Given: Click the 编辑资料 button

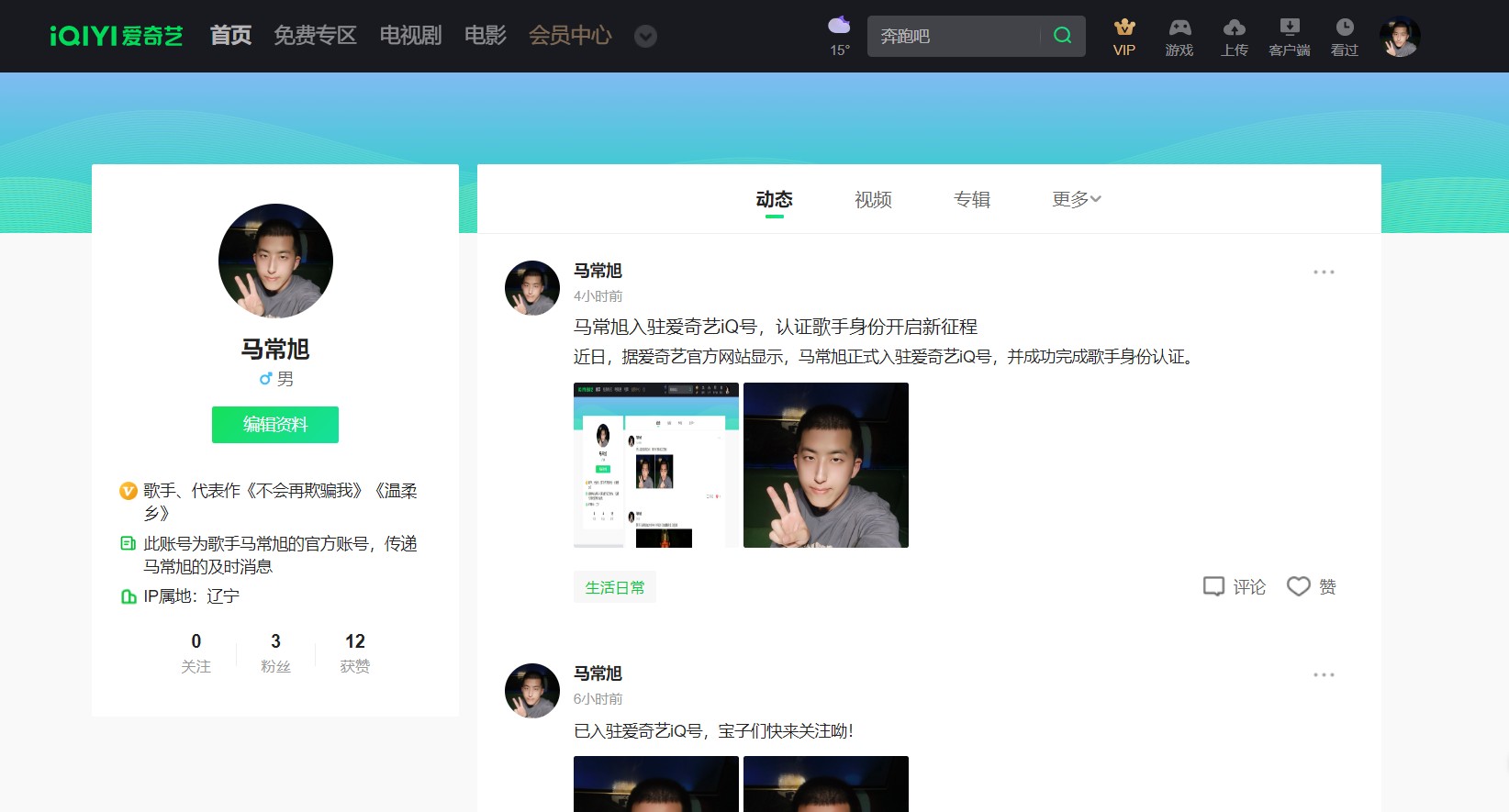Looking at the screenshot, I should point(275,425).
